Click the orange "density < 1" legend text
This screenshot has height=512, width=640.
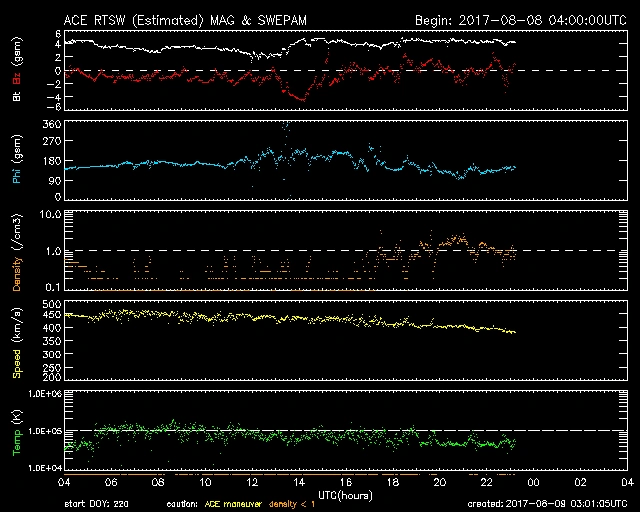[292, 504]
